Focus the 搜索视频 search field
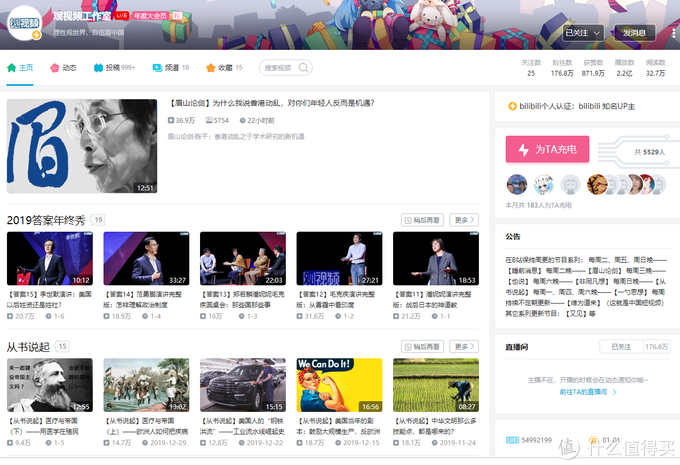The height and width of the screenshot is (465, 680). tap(286, 68)
